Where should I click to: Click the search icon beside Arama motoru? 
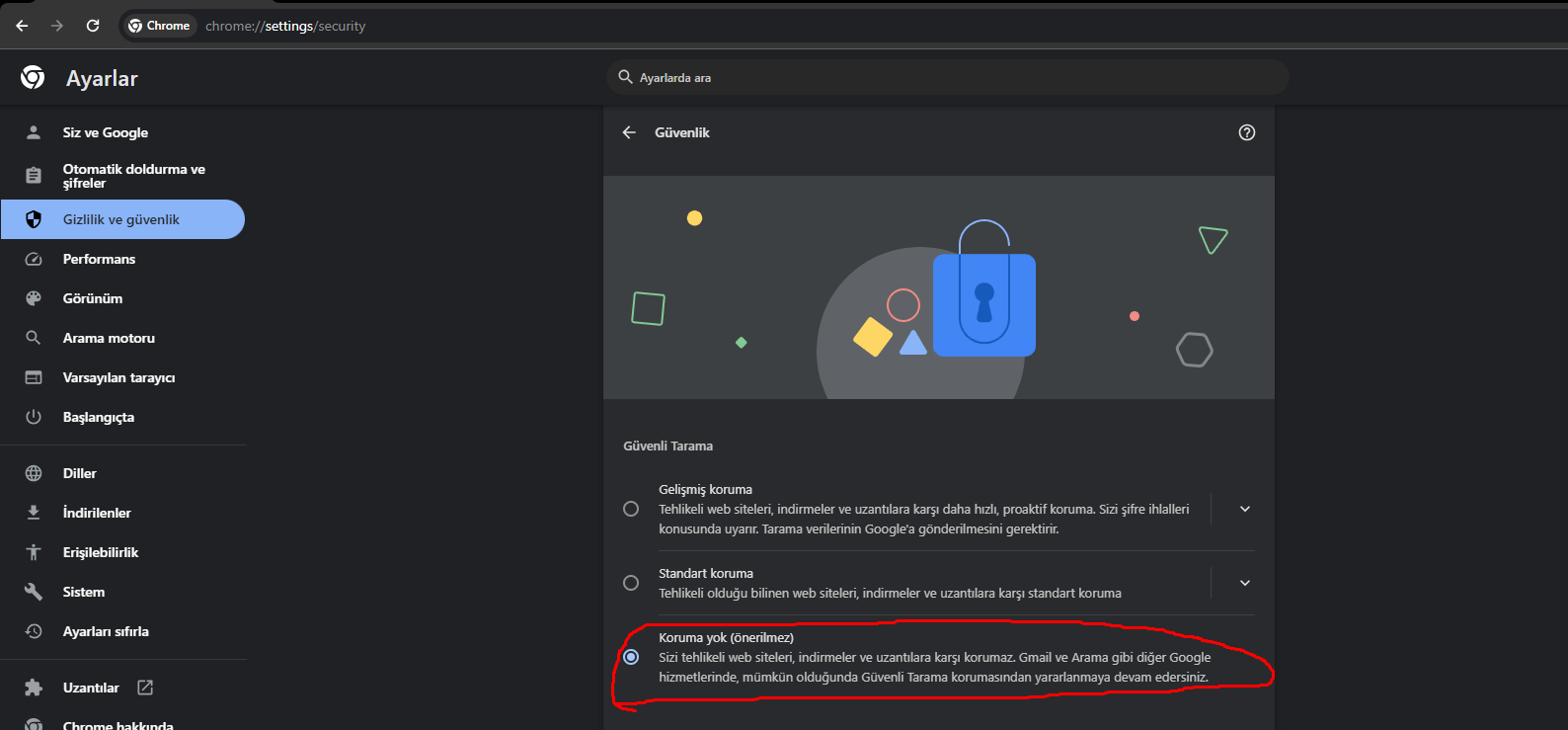[x=34, y=338]
